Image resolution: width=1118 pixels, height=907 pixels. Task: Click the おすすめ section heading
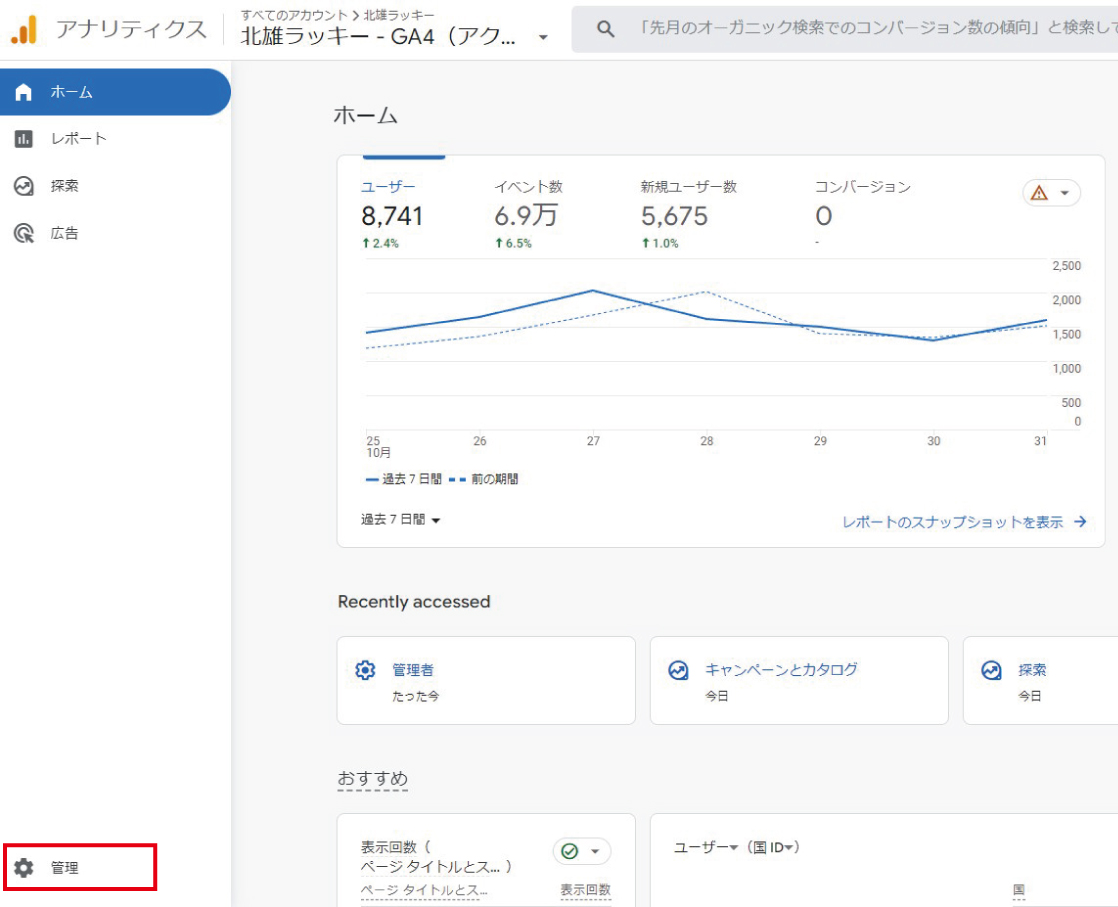point(373,778)
